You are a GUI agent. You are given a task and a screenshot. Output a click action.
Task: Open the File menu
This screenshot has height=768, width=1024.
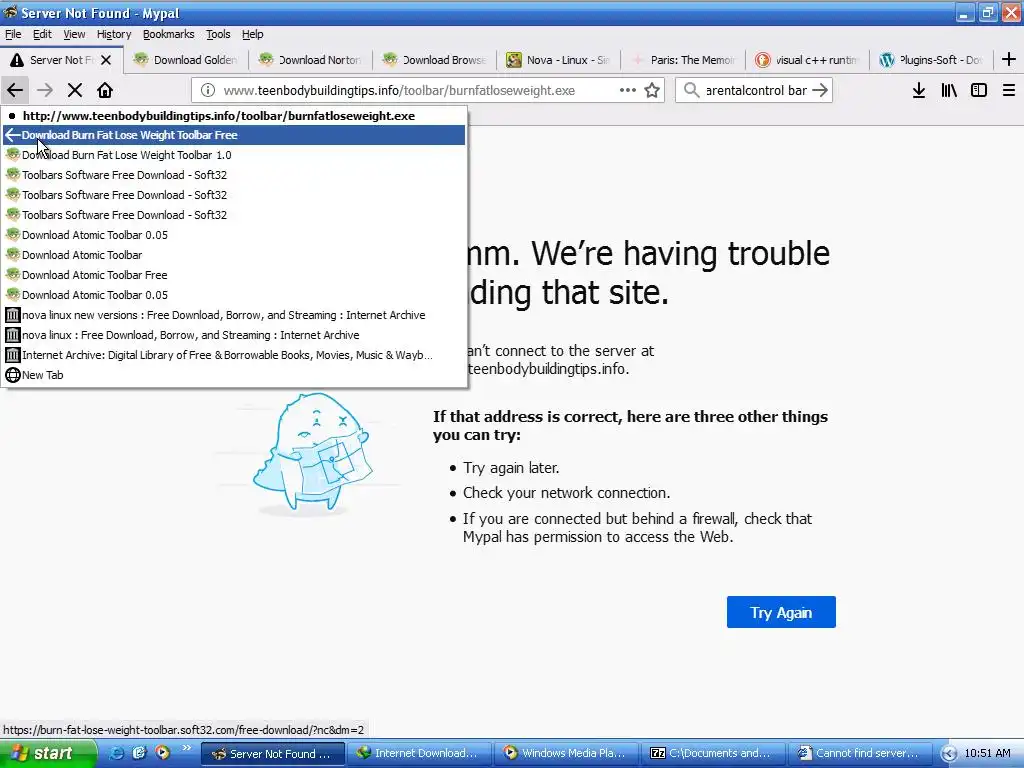tap(13, 34)
